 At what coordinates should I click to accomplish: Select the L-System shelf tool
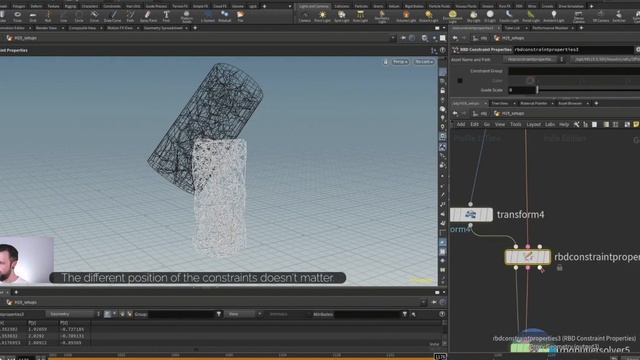click(207, 16)
